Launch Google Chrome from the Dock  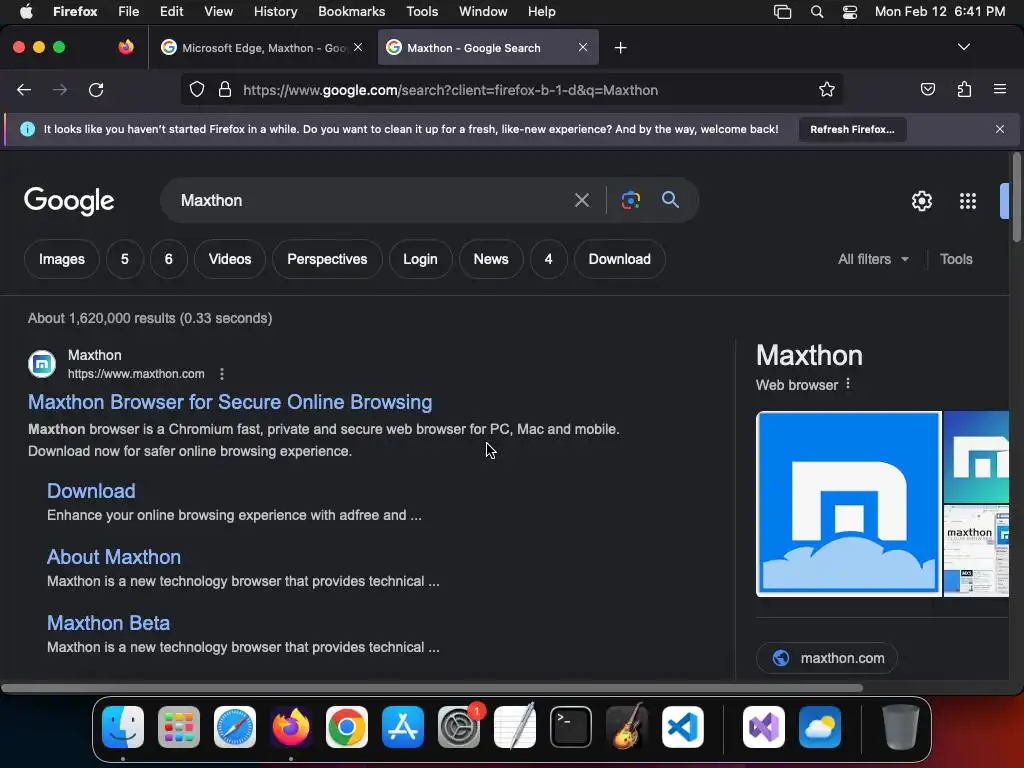click(347, 727)
